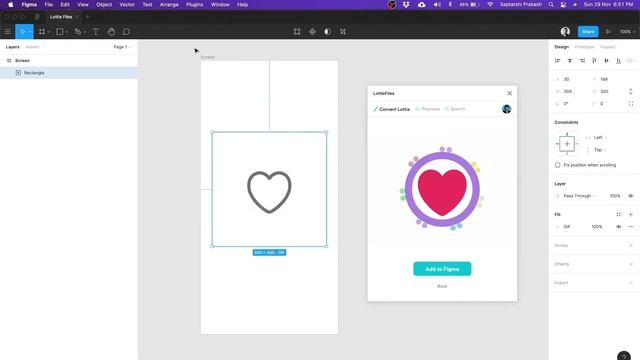Switch to the Prototype tab
This screenshot has width=640, height=360.
pyautogui.click(x=584, y=47)
